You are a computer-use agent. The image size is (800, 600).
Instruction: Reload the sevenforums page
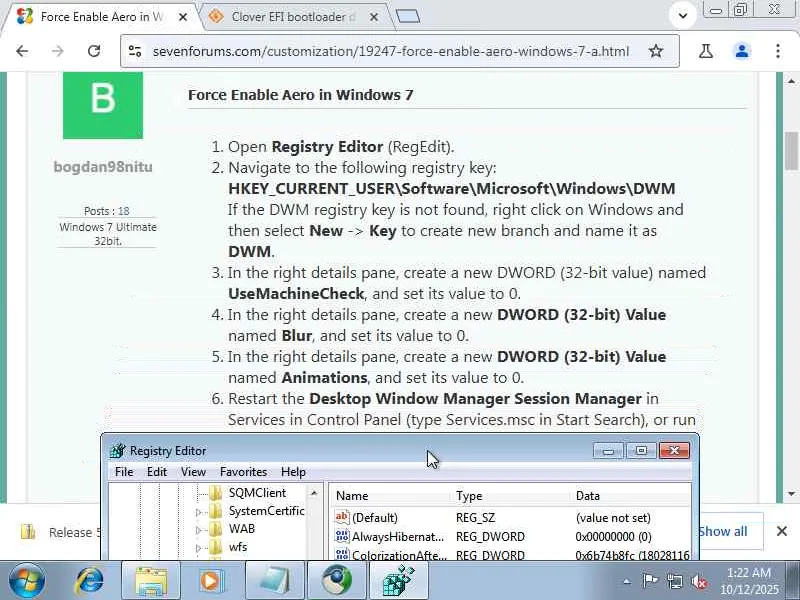pos(94,51)
